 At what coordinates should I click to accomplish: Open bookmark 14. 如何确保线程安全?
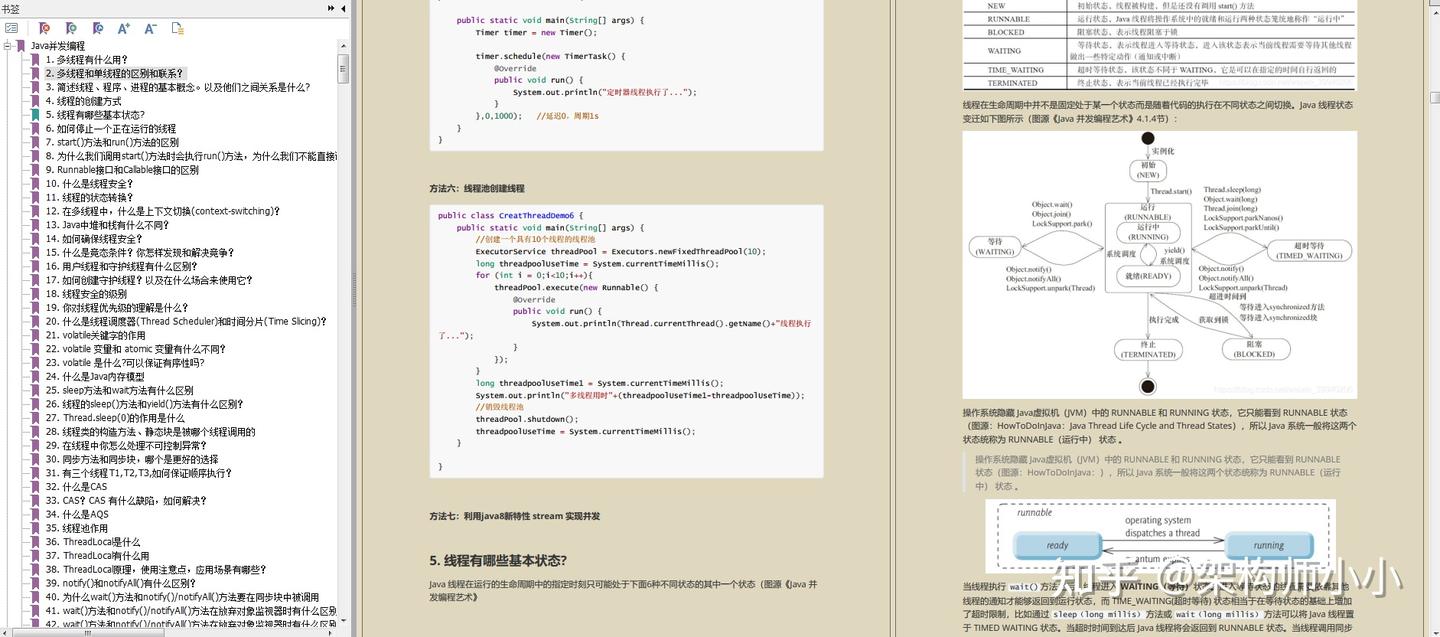pos(94,239)
